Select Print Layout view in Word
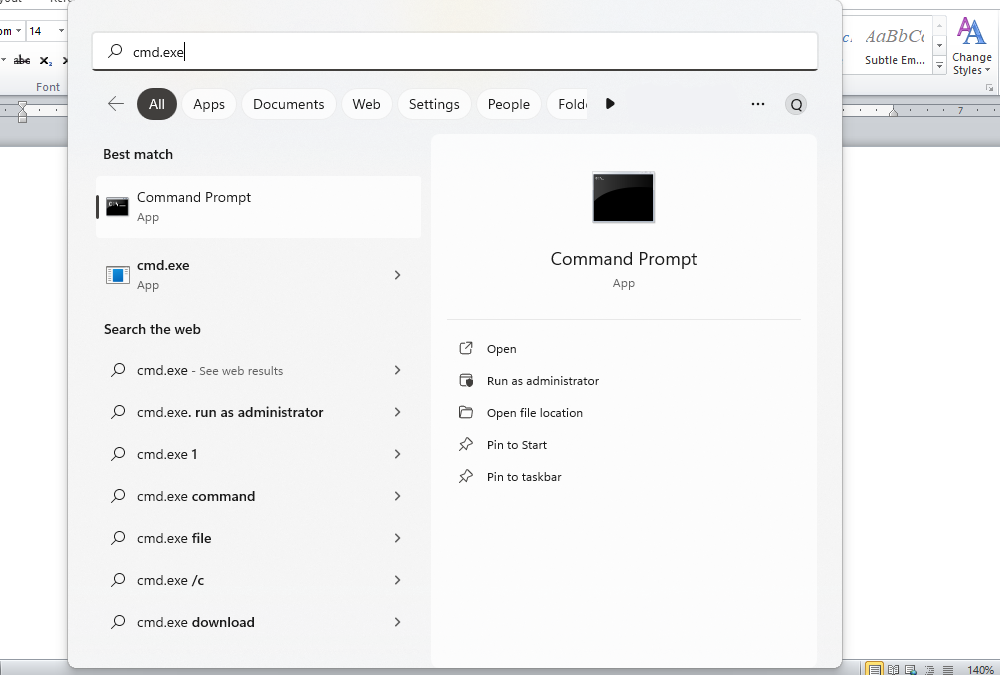Screen dimensions: 1000x675 click(874, 669)
